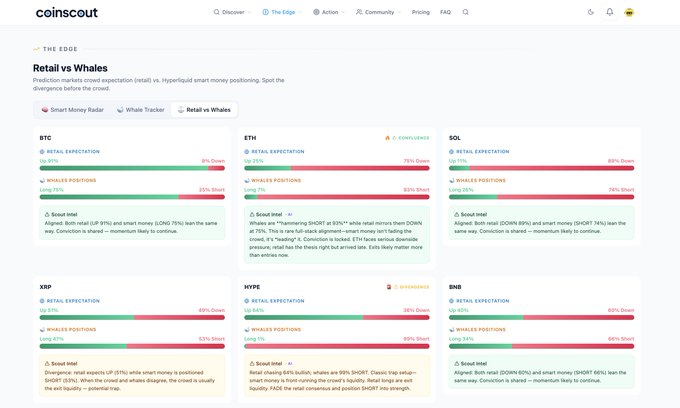680x408 pixels.
Task: Click the Scout Intel icon in ETH card
Action: [252, 214]
